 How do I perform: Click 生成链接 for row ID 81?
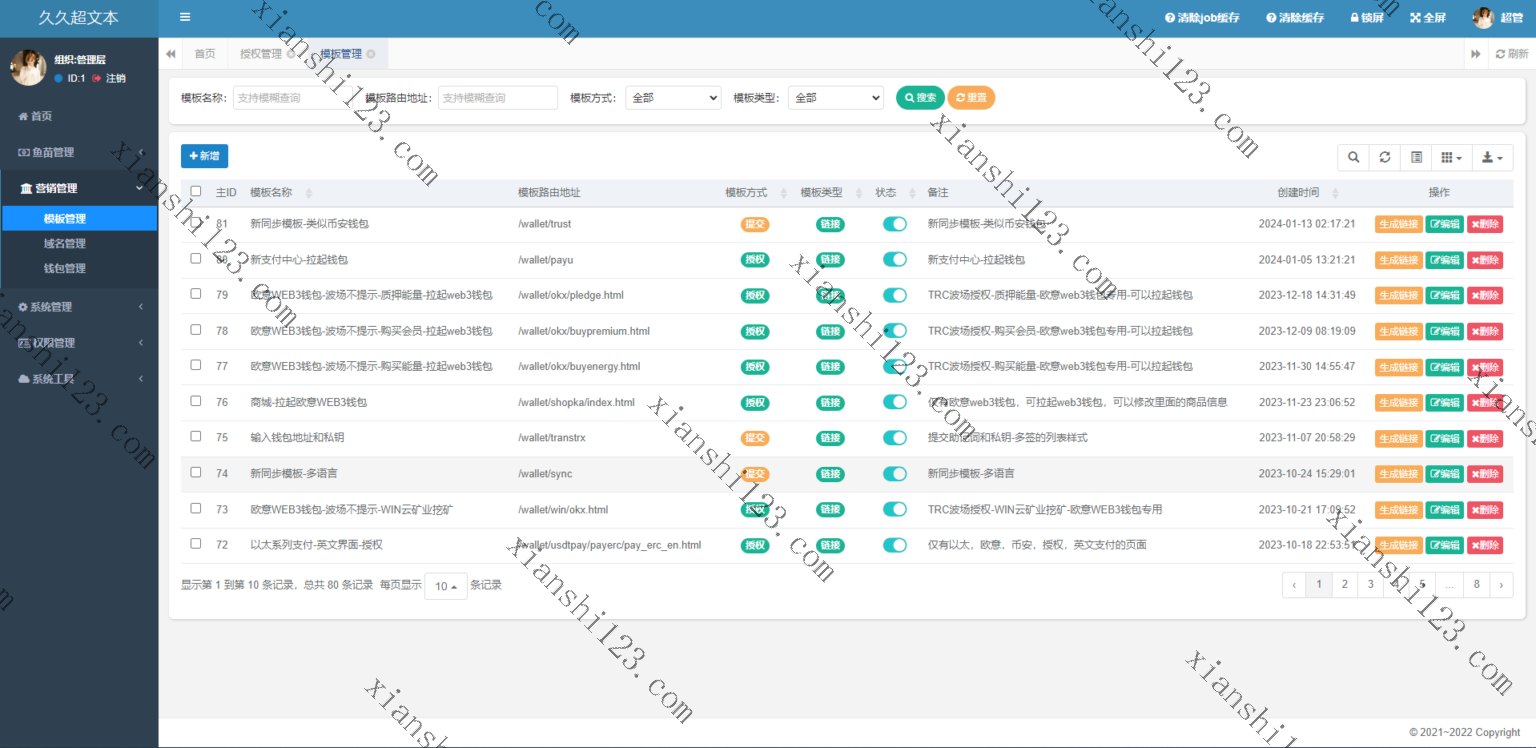tap(1399, 224)
